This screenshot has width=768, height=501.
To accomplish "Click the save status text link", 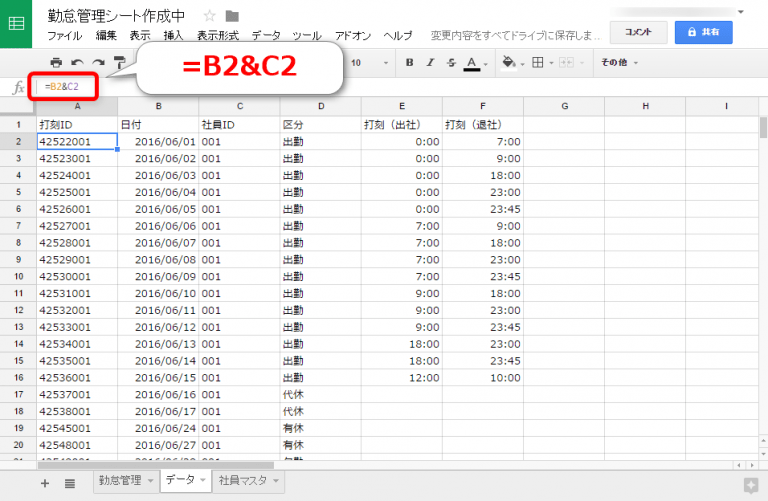I will (515, 35).
